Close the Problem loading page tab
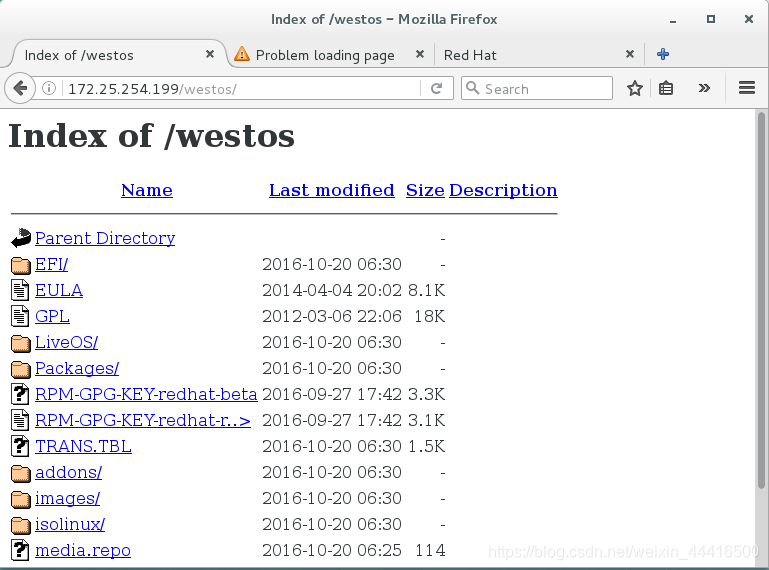 tap(420, 54)
